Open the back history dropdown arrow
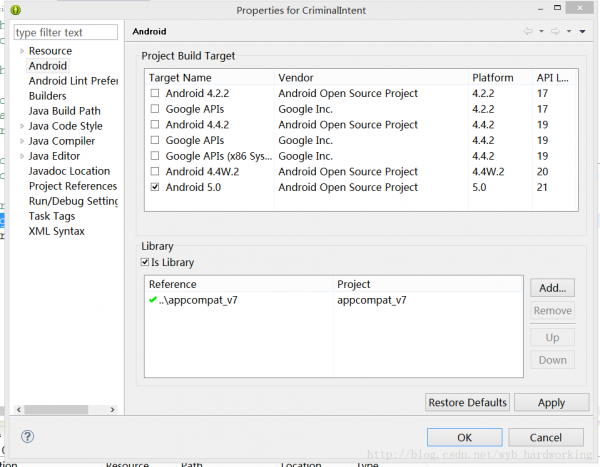This screenshot has height=467, width=600. [541, 31]
